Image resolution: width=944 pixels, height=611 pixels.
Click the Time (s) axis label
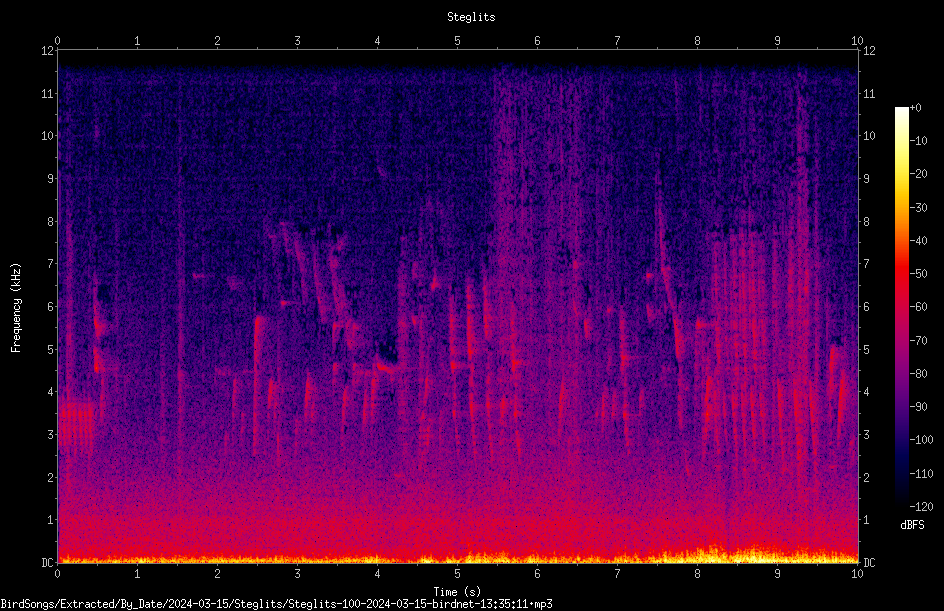pos(457,592)
